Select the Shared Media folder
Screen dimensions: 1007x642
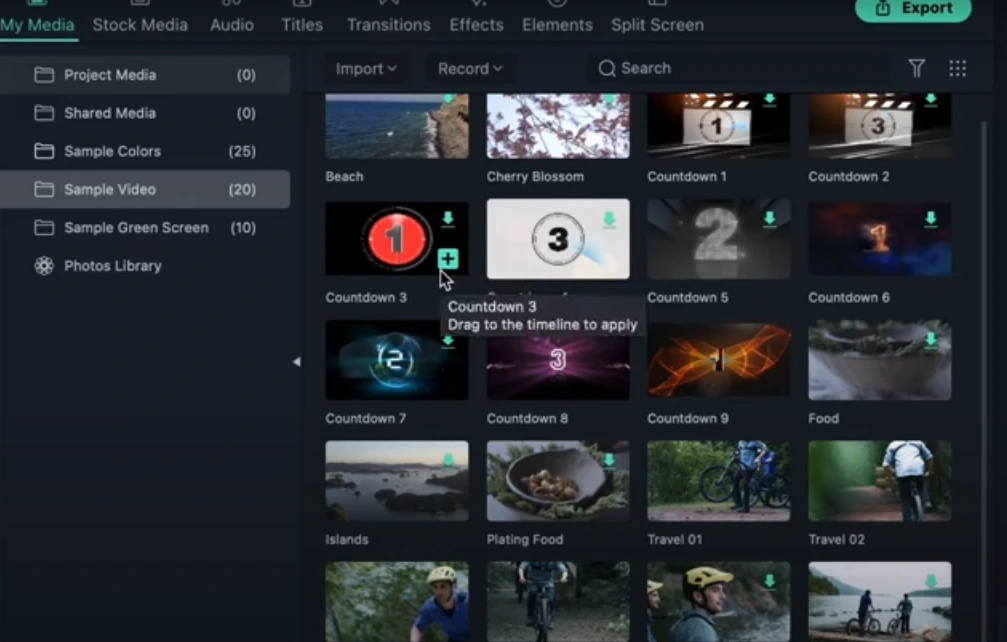tap(145, 113)
